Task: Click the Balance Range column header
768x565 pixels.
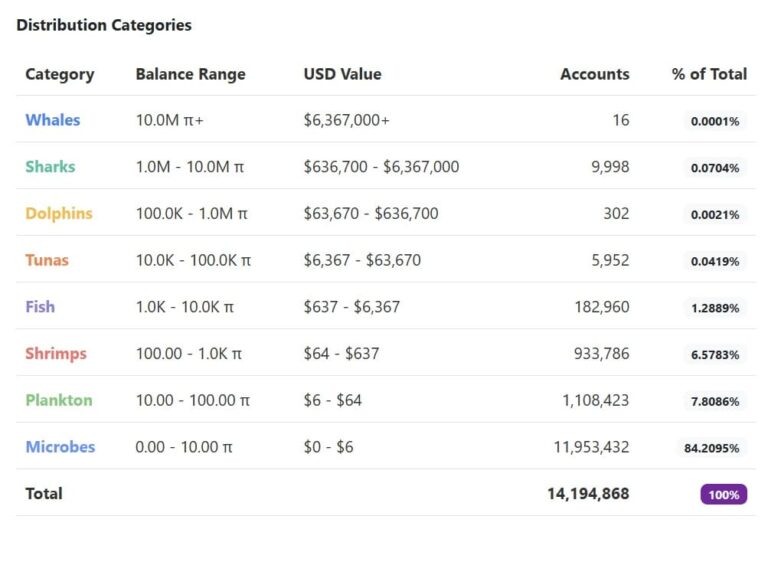Action: coord(191,74)
